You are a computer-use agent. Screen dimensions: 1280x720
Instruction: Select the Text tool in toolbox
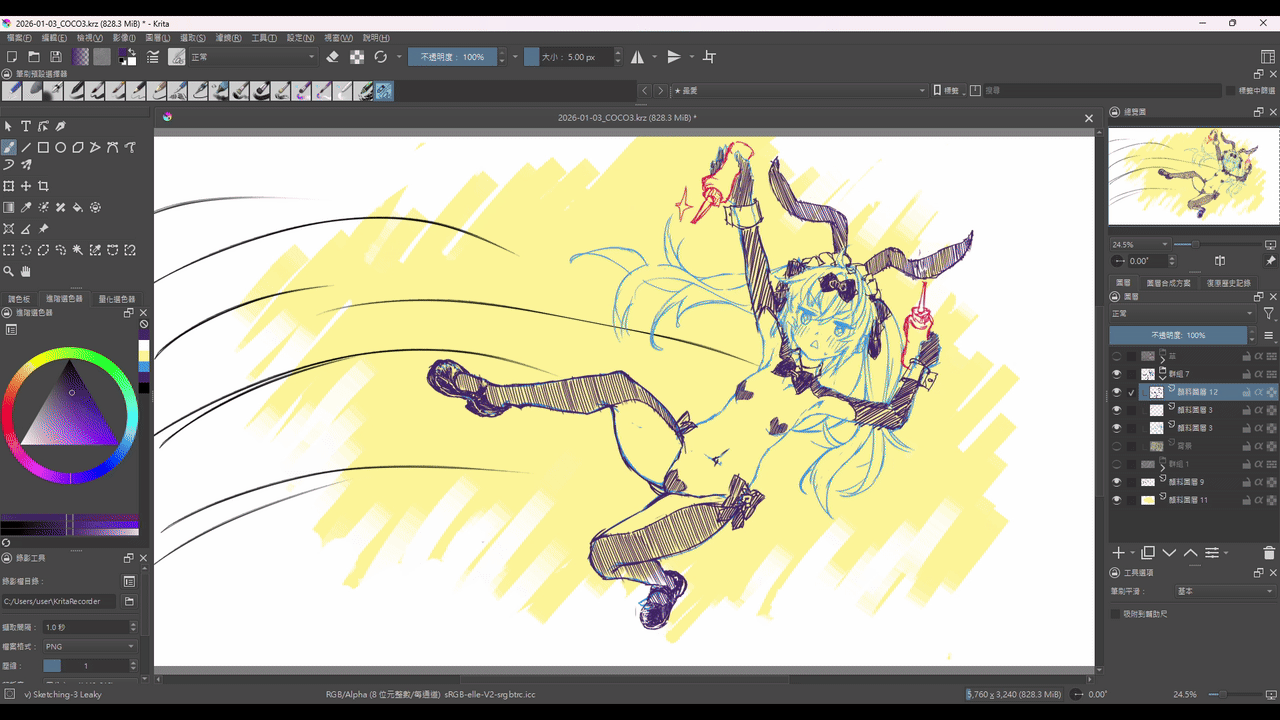pos(26,126)
